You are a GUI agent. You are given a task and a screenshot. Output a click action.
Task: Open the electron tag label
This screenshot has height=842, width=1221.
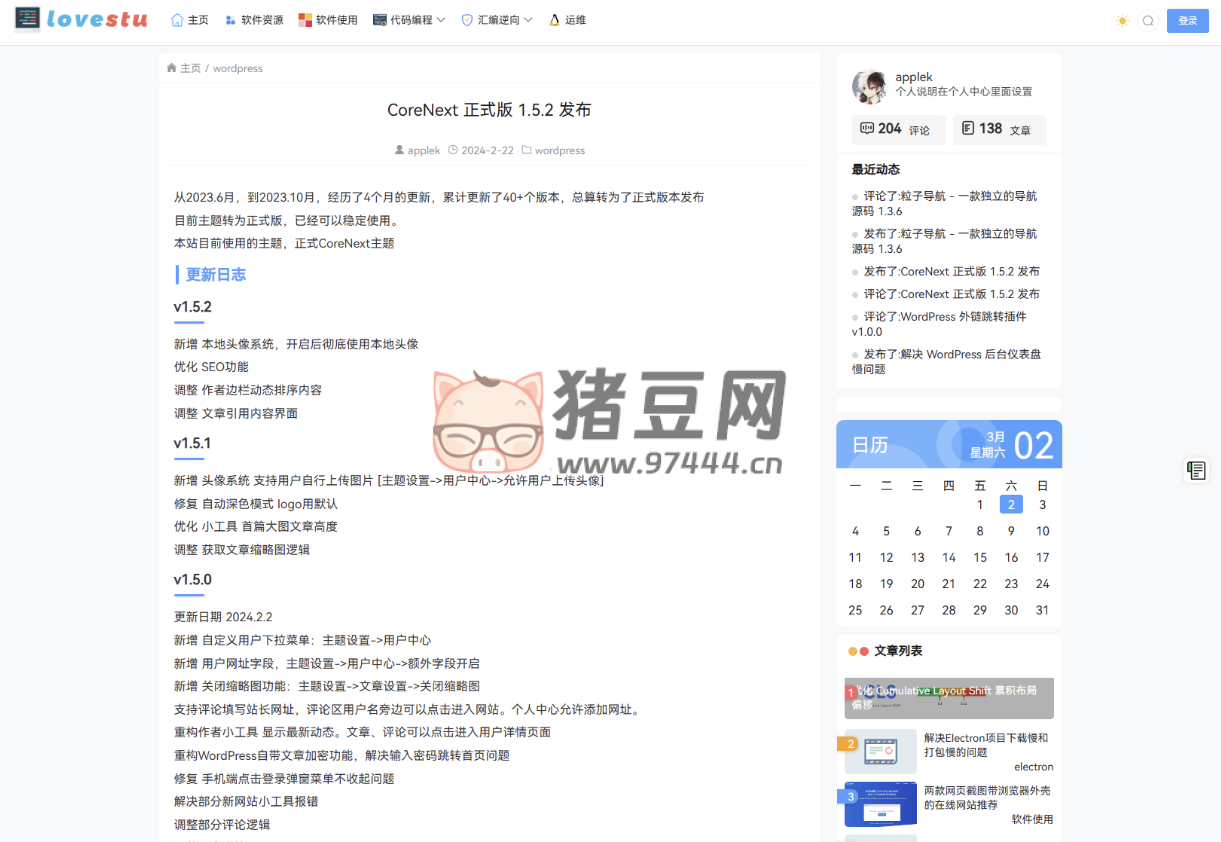(1033, 767)
